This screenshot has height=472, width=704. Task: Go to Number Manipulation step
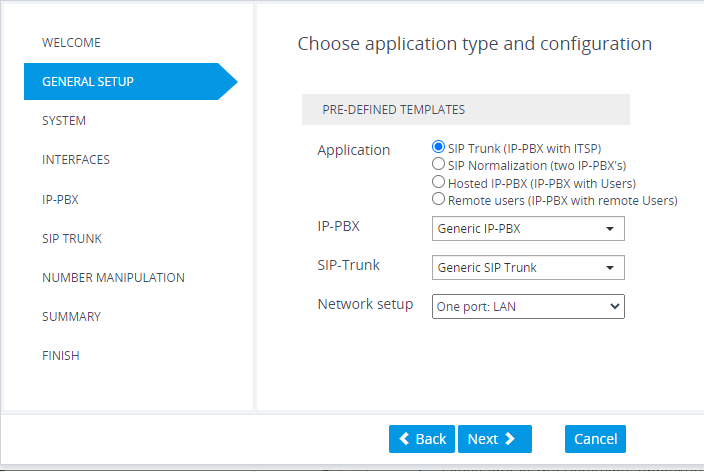pyautogui.click(x=113, y=278)
